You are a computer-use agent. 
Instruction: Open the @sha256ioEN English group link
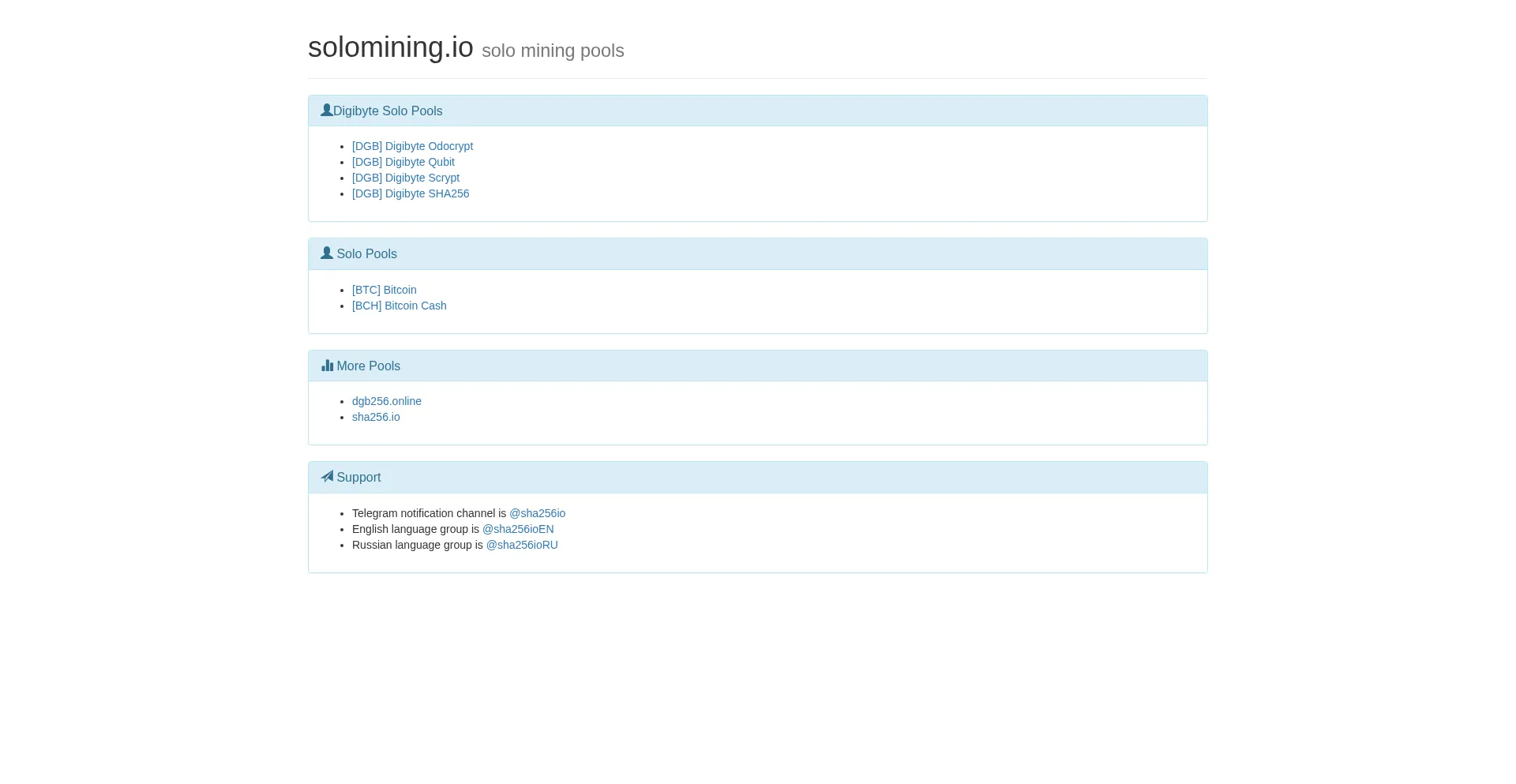(x=518, y=529)
